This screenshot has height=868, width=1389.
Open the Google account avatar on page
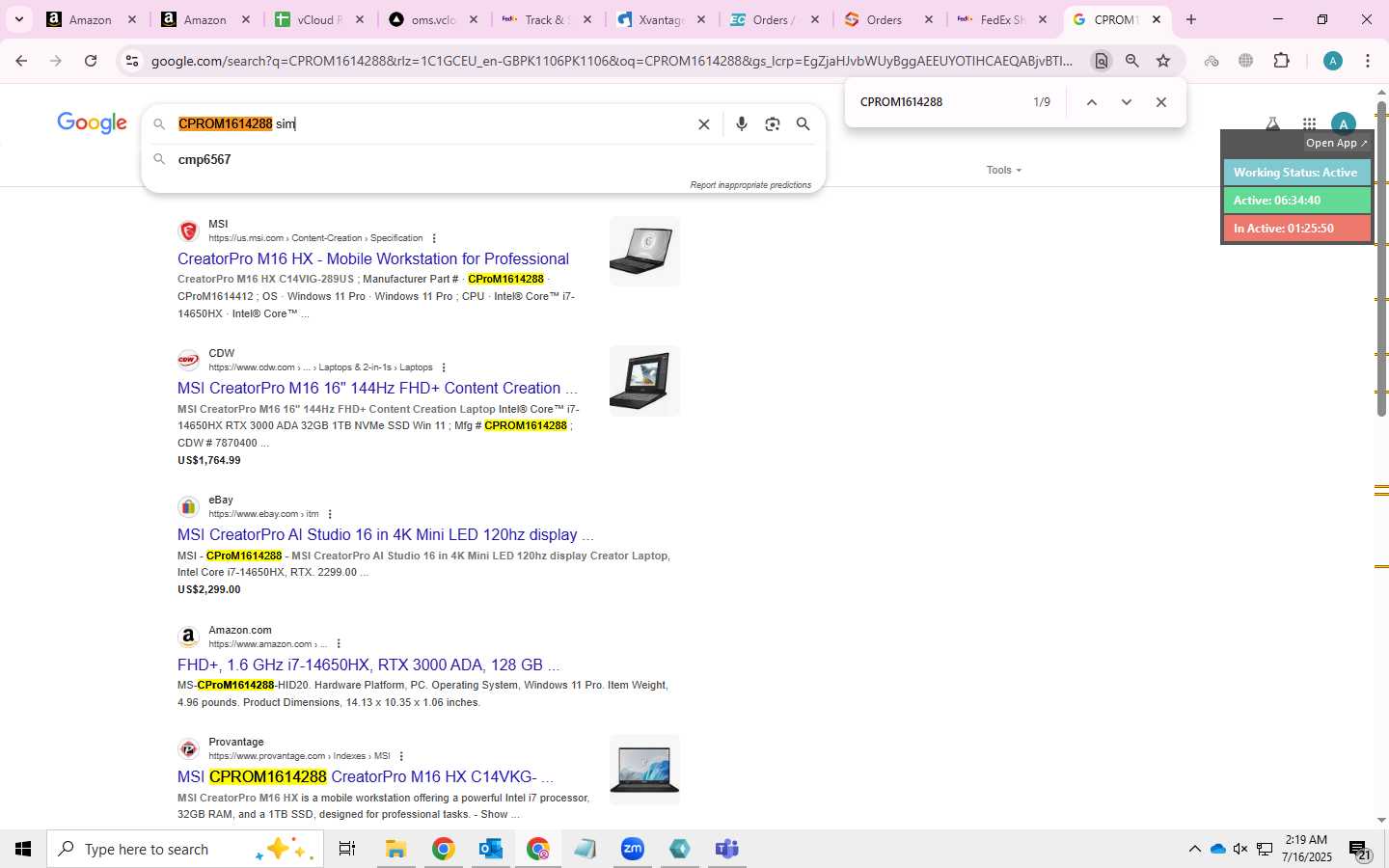pyautogui.click(x=1343, y=122)
